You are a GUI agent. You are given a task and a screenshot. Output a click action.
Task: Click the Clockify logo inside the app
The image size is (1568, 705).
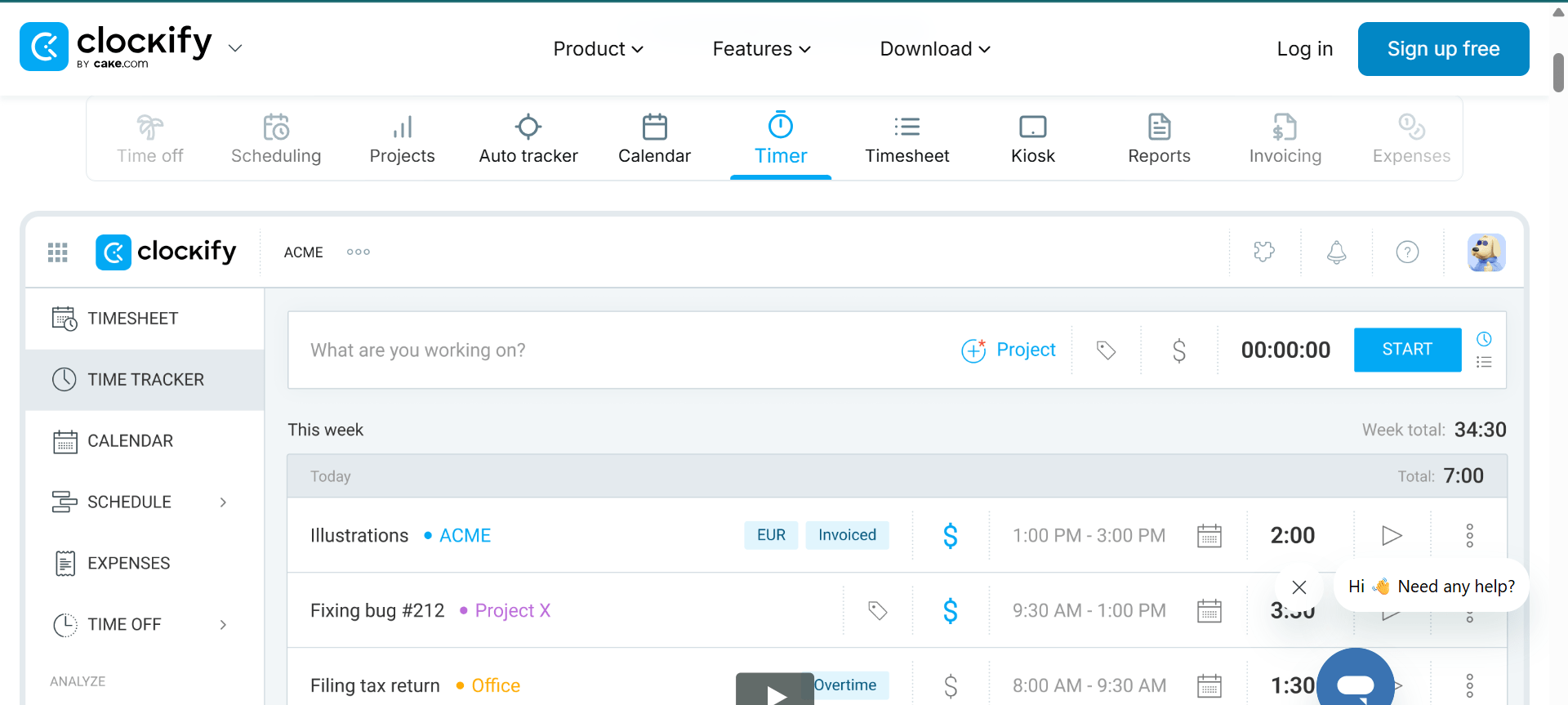coord(166,252)
